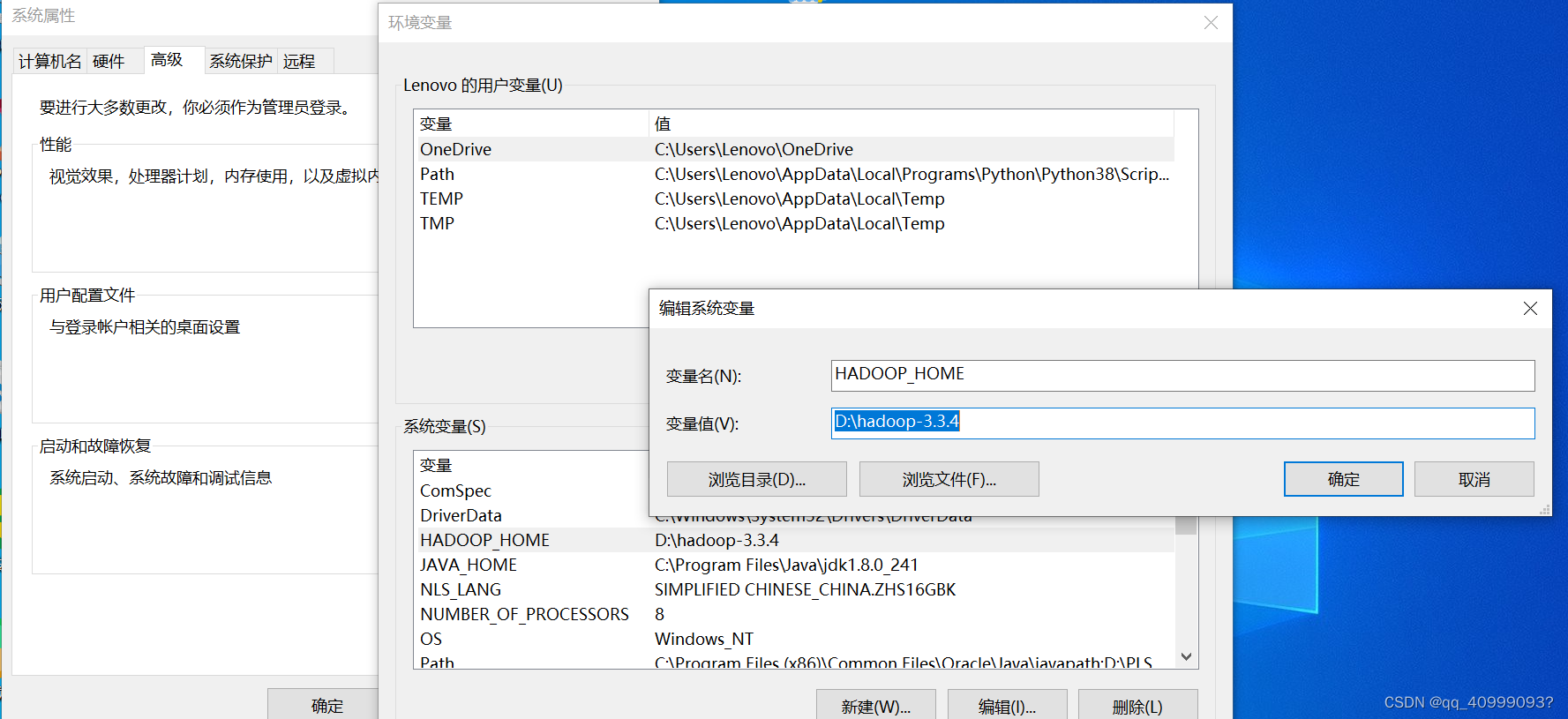Viewport: 1568px width, 719px height.
Task: Click the 值 header of user variables
Action: click(x=912, y=124)
